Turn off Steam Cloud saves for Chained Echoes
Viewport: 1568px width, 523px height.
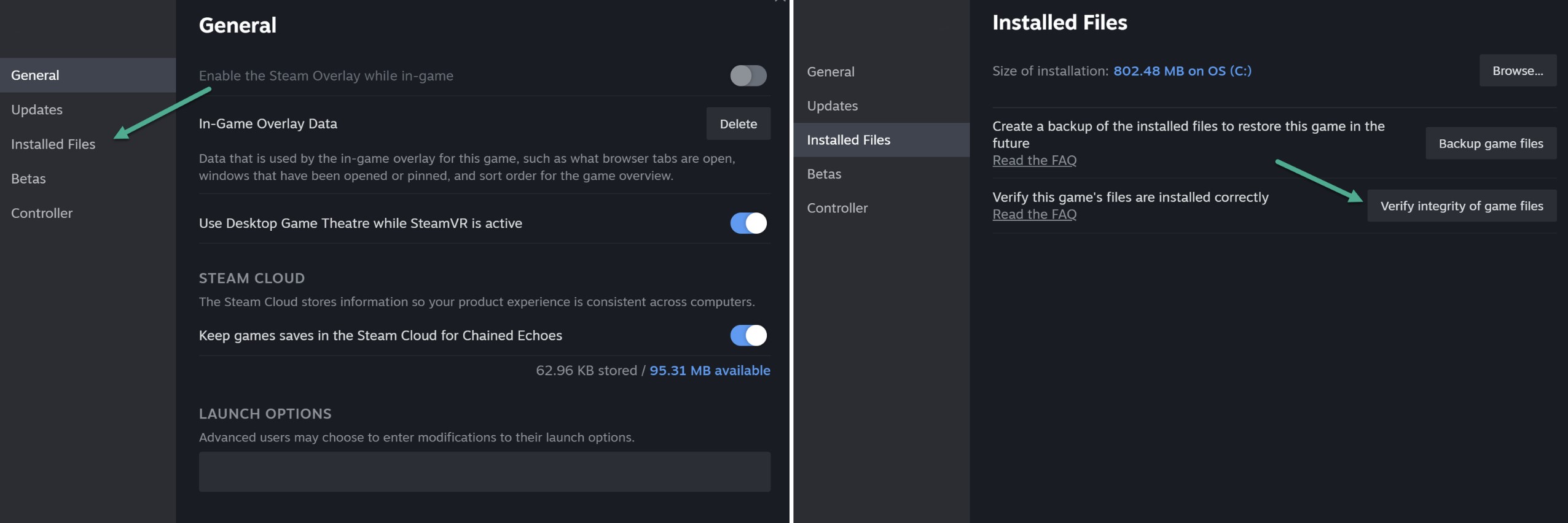[748, 335]
